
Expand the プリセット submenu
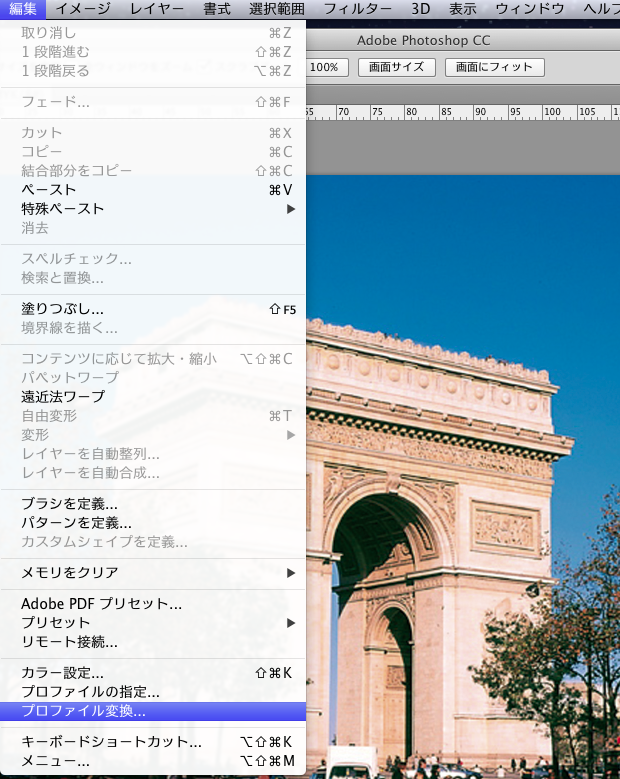153,623
